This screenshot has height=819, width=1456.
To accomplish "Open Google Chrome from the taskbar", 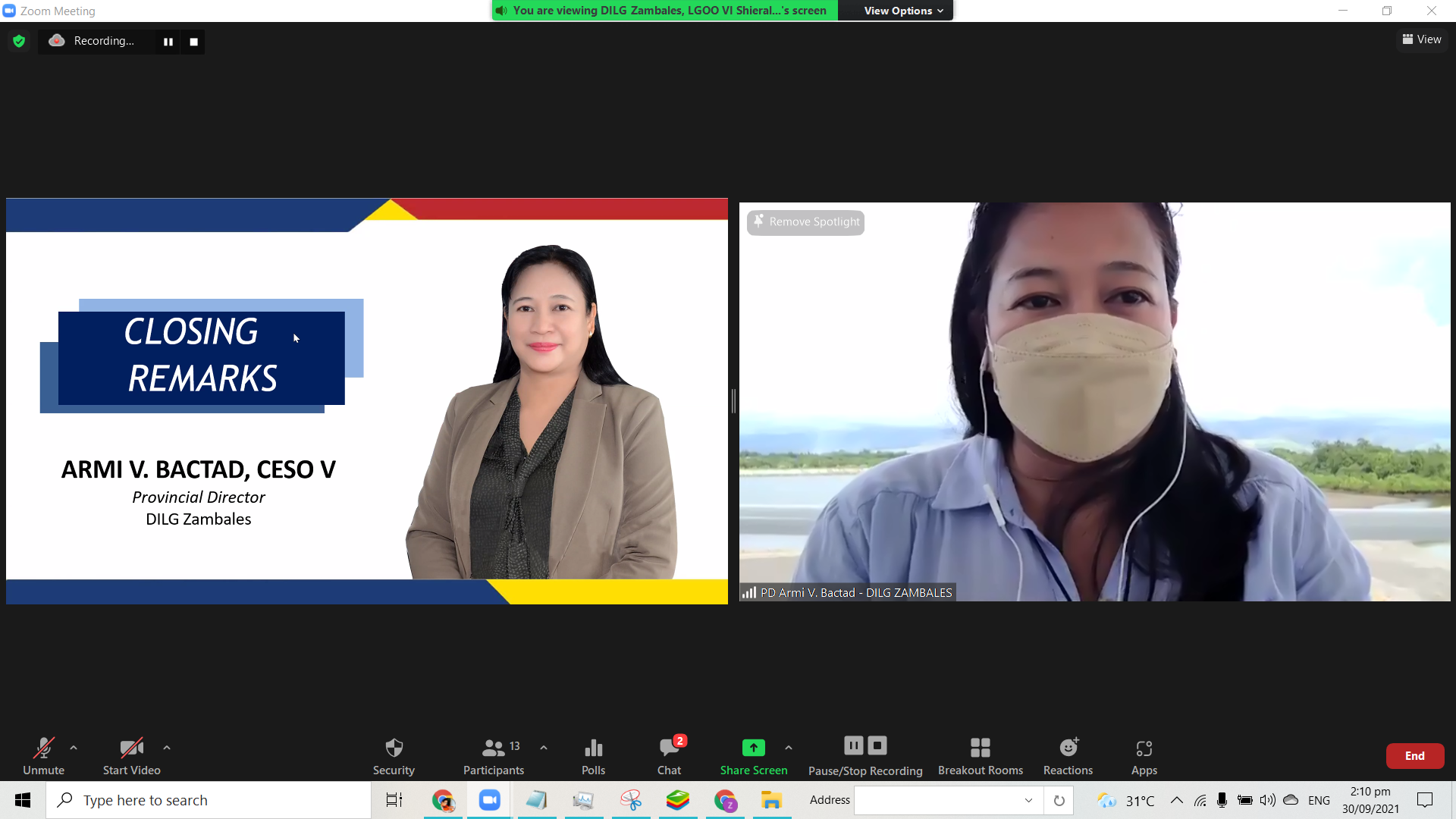I will point(443,800).
